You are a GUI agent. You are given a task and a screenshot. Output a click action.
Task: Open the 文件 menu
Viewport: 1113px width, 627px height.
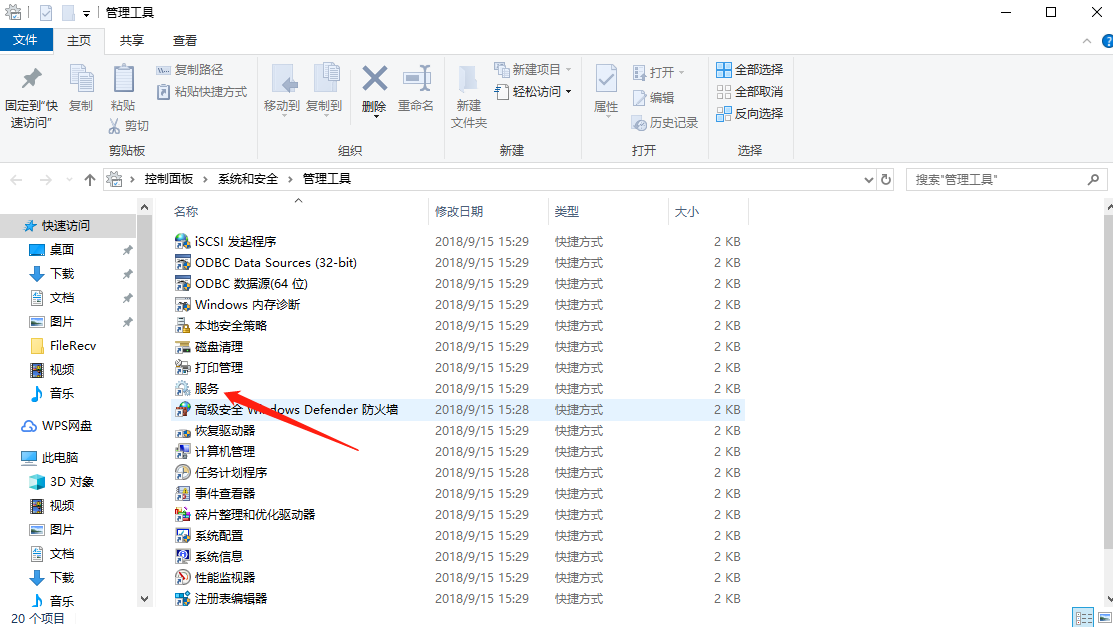coord(25,41)
